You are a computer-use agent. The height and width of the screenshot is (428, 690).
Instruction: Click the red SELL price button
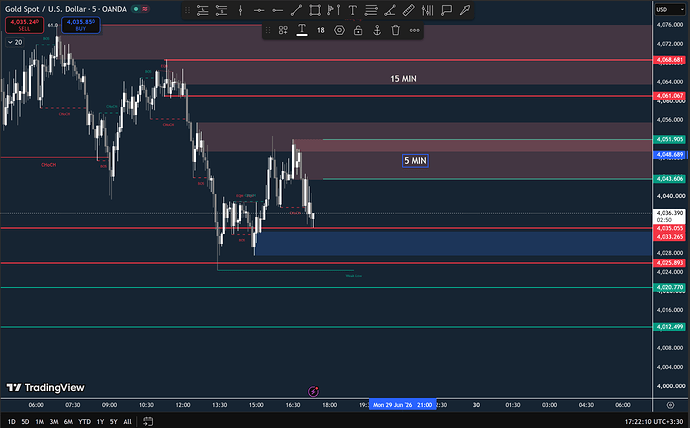pos(25,25)
